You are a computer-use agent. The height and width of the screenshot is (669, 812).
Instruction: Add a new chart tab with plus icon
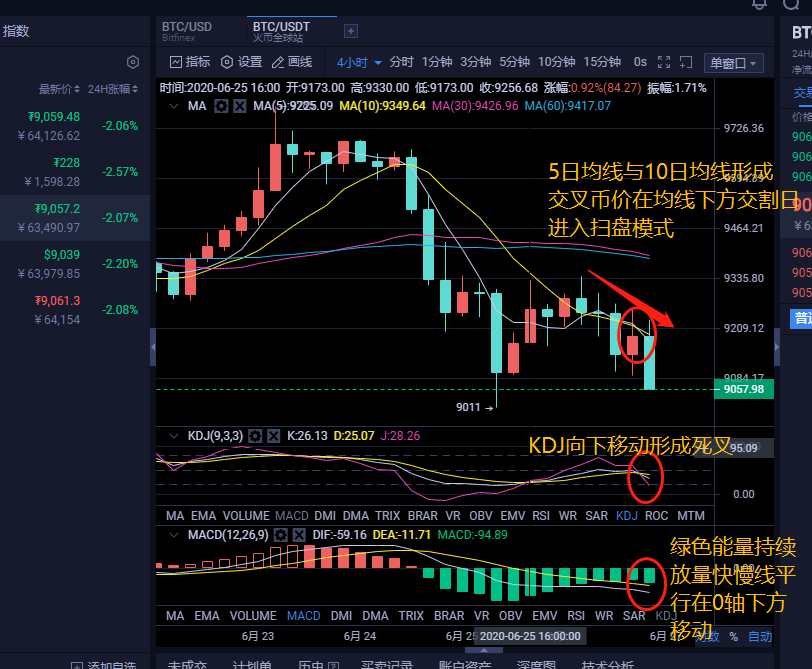tap(351, 31)
